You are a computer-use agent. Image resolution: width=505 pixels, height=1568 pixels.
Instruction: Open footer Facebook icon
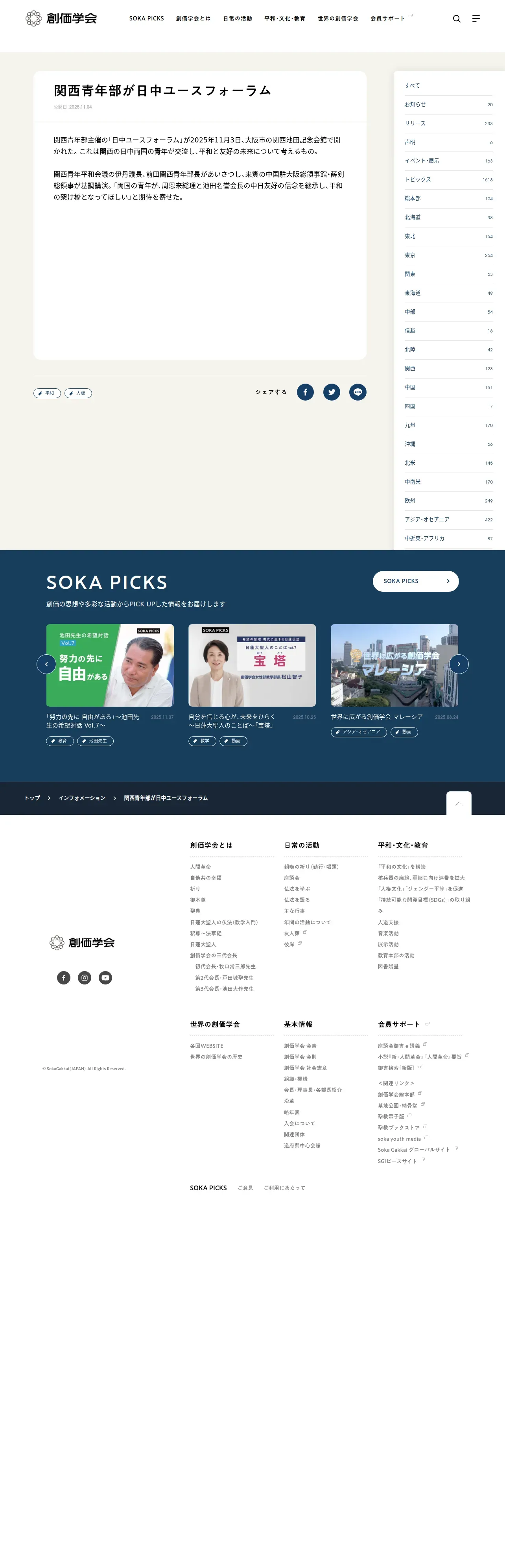pyautogui.click(x=64, y=977)
